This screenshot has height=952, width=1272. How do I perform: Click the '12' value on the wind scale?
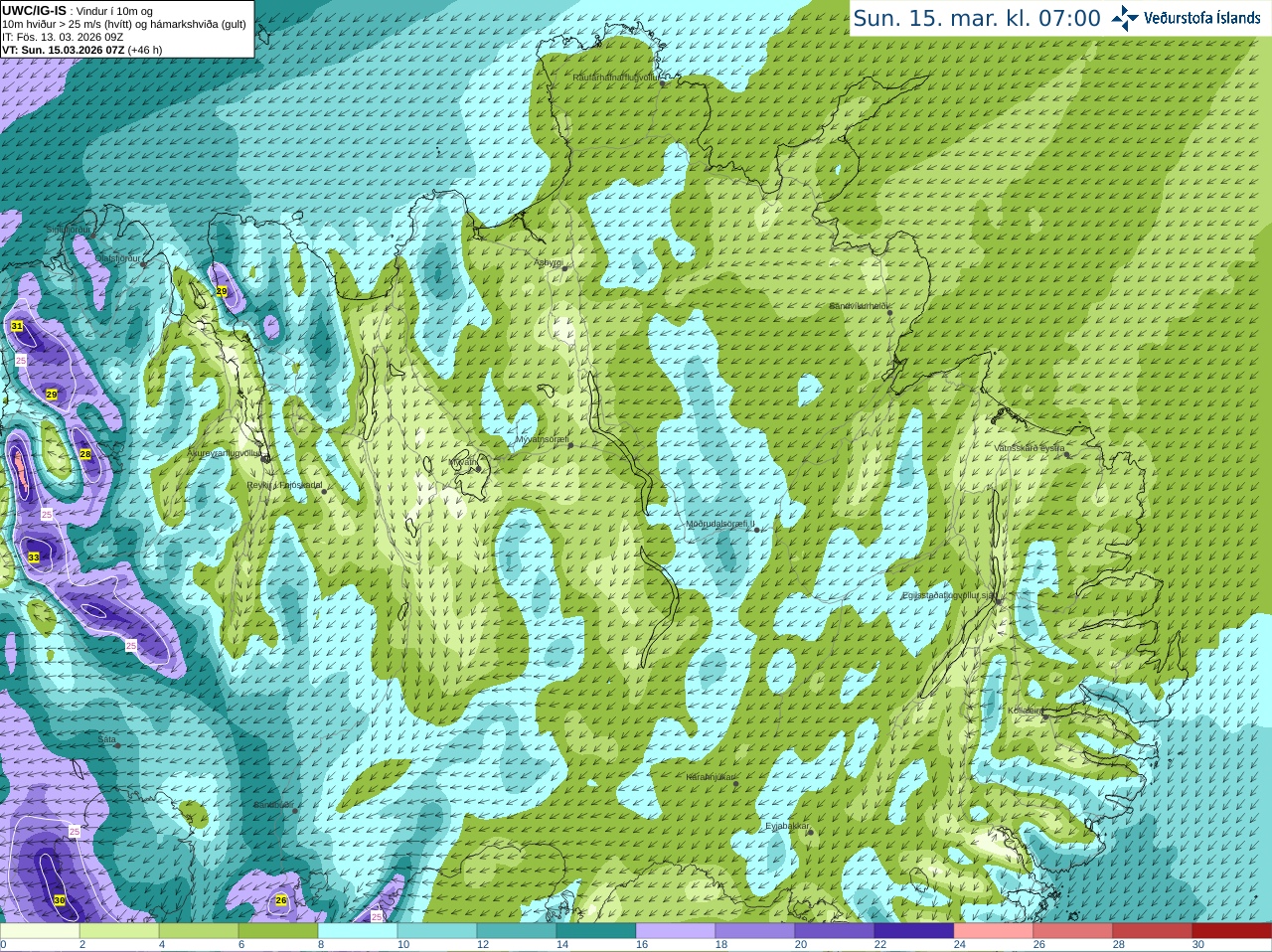[x=483, y=945]
